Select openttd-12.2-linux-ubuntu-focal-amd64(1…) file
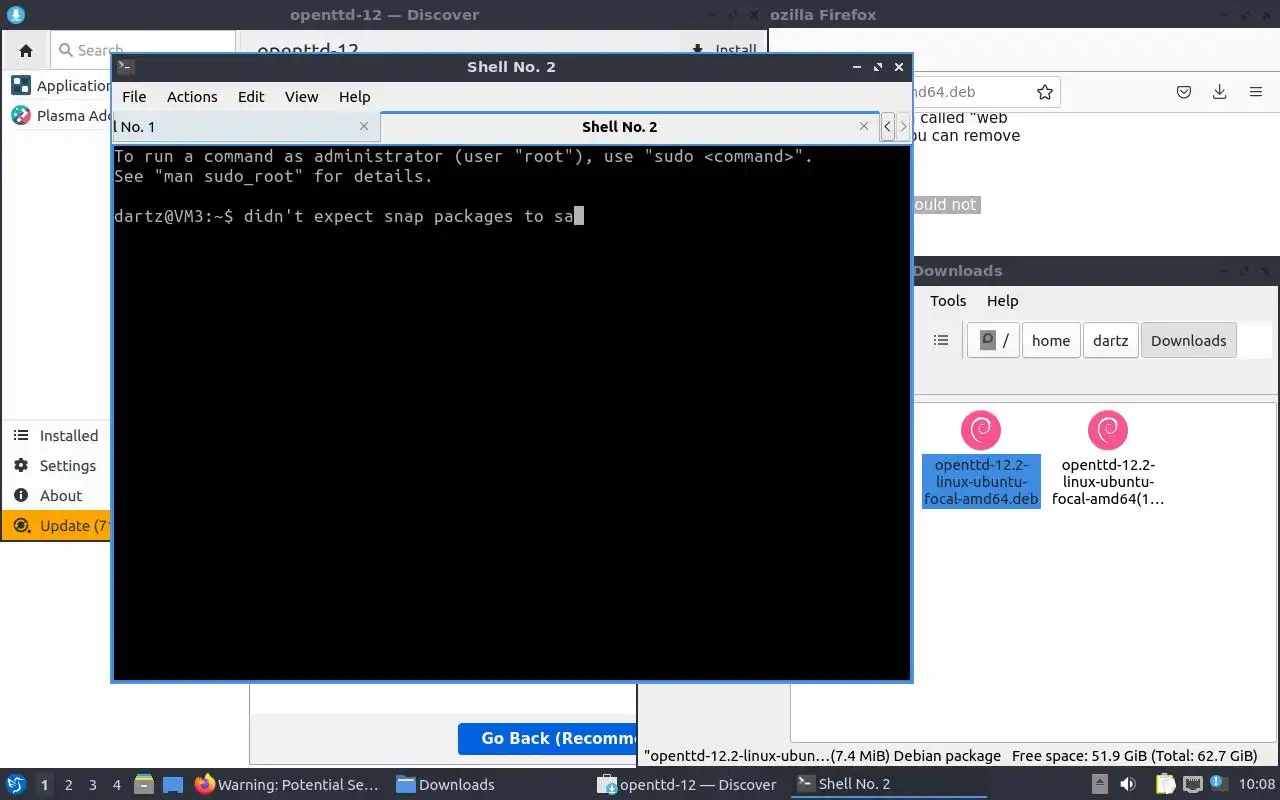Screen dimensions: 1280x800 click(1108, 458)
